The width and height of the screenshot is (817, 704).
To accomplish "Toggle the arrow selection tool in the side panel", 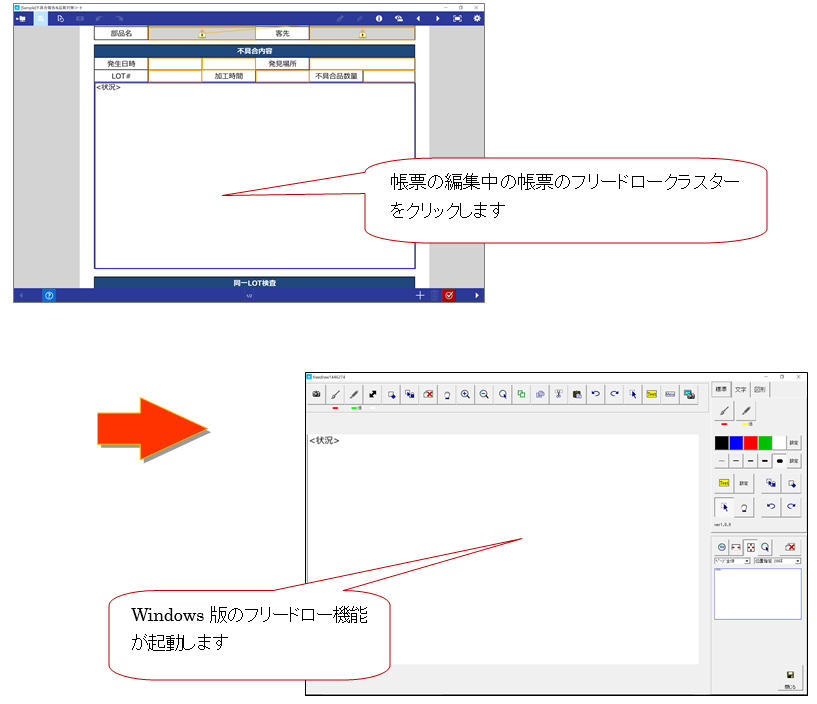I will [725, 507].
